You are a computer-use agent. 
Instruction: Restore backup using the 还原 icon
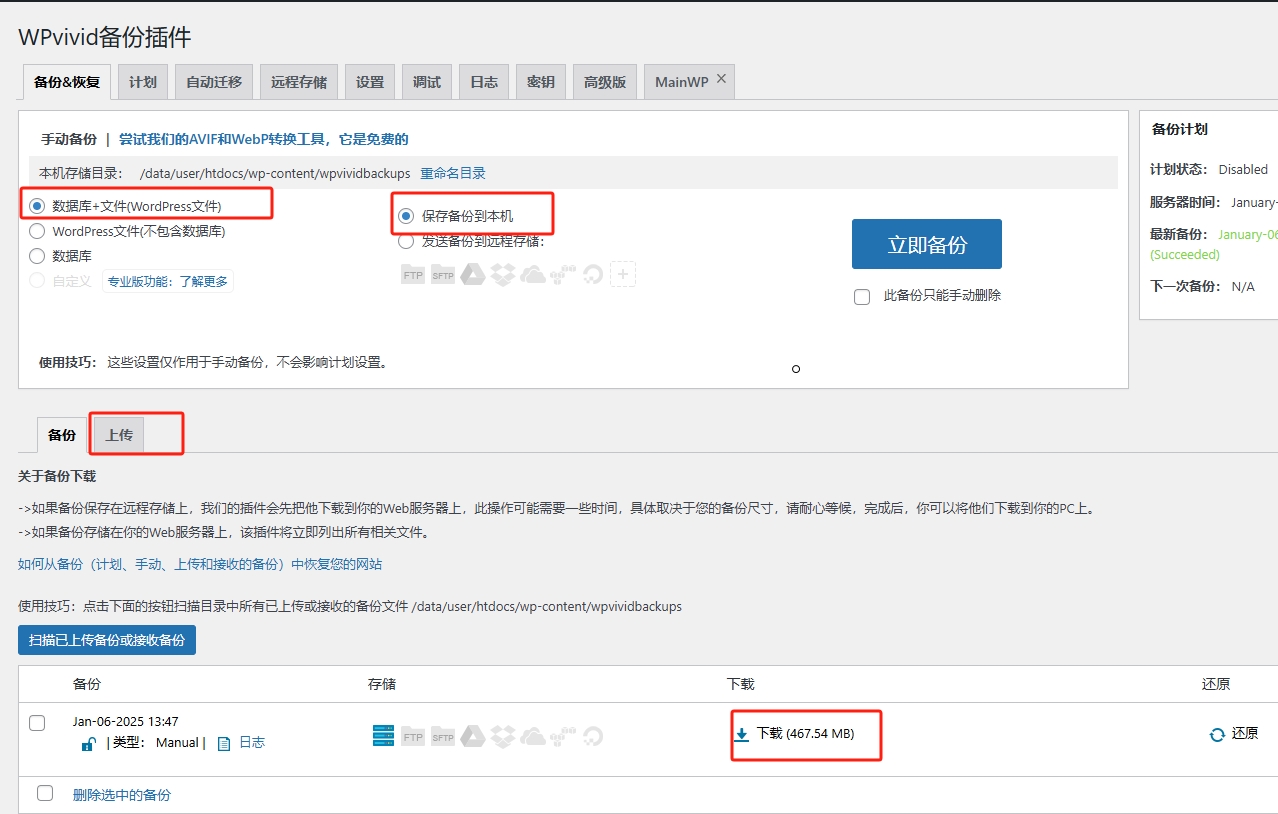click(x=1217, y=734)
